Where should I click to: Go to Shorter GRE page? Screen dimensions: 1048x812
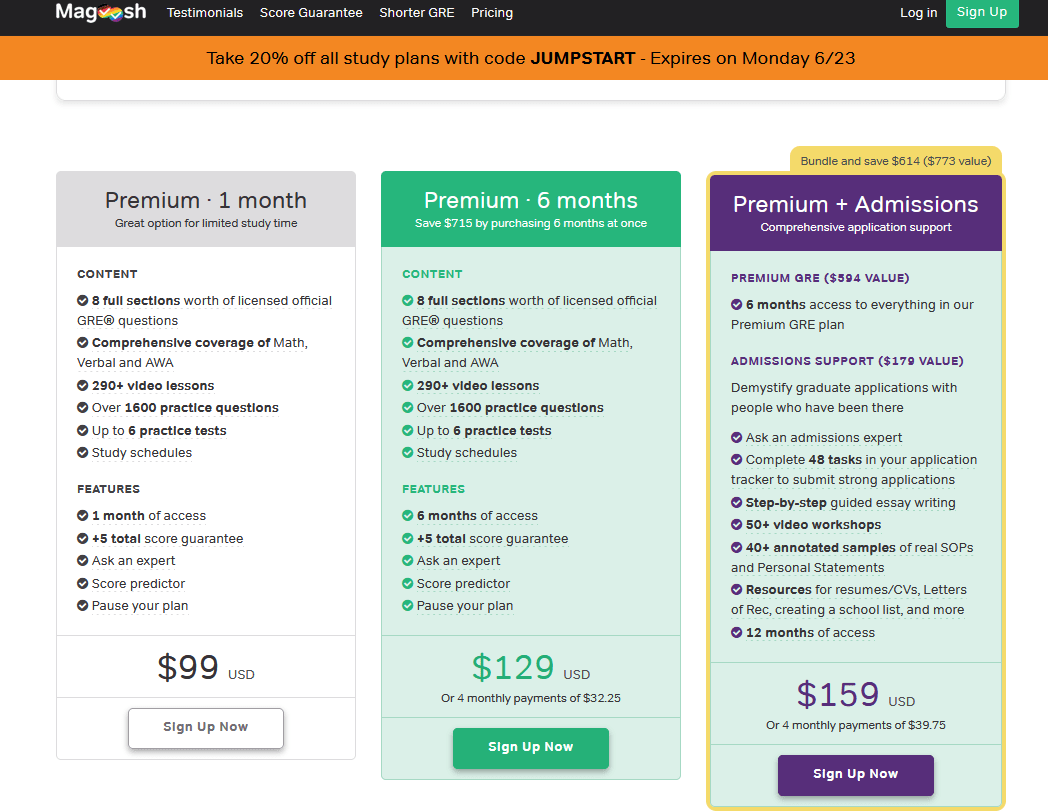[416, 13]
